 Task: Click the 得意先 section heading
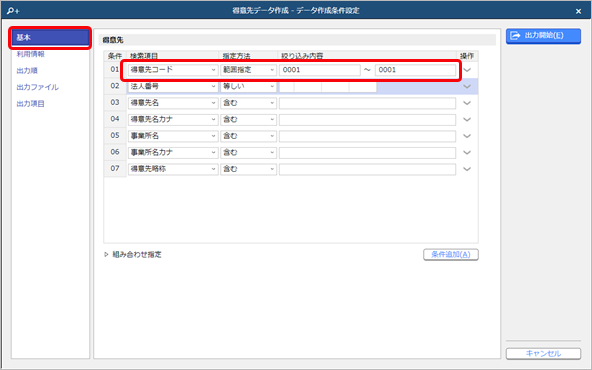pos(113,40)
